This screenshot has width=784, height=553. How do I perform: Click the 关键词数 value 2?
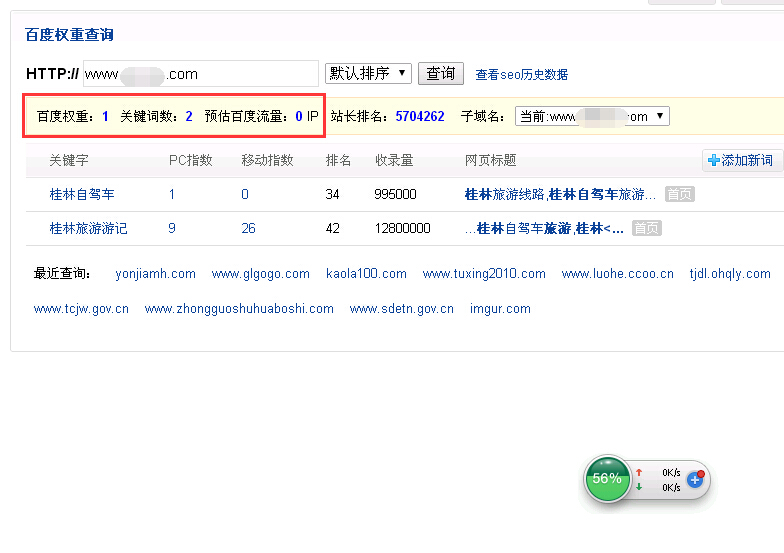click(x=188, y=116)
